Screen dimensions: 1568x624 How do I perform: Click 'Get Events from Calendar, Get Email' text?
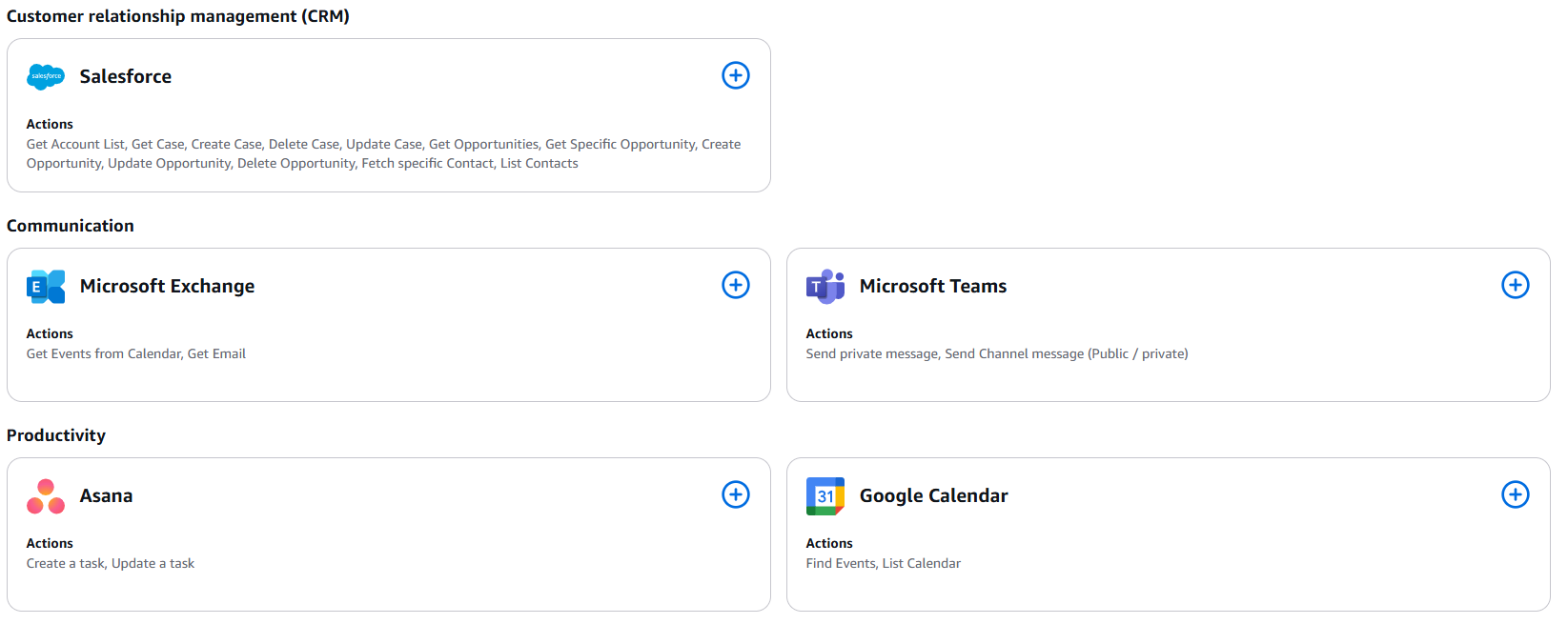(x=136, y=353)
